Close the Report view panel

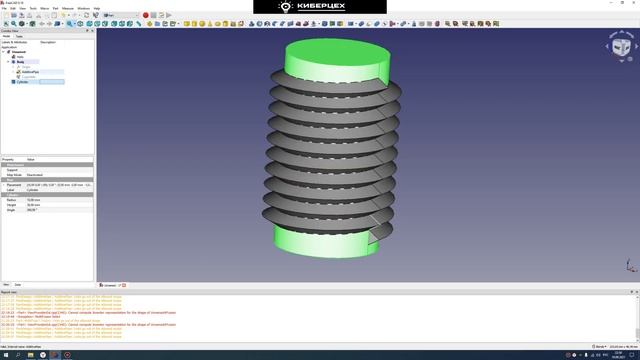637,292
